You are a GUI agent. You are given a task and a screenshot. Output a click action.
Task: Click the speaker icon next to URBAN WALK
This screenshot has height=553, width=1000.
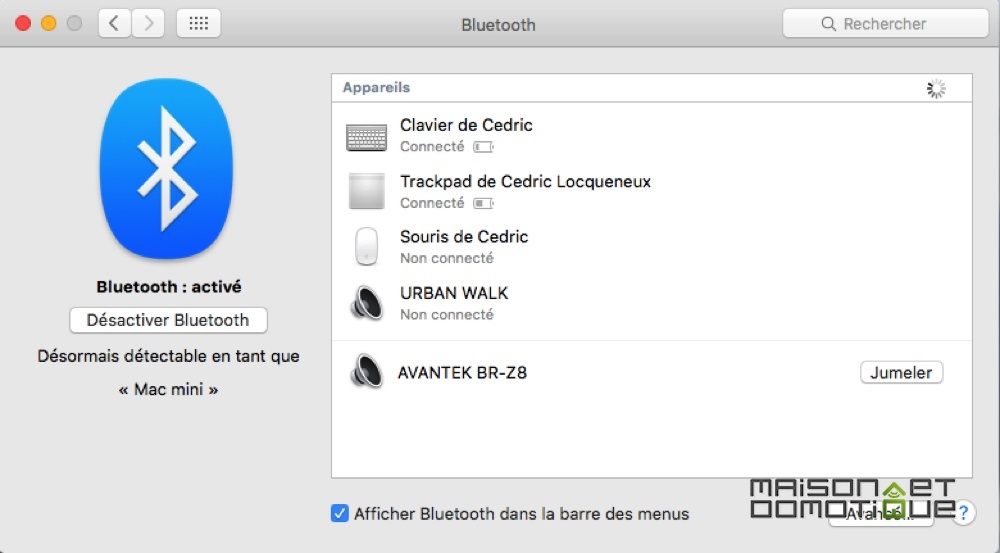click(x=367, y=302)
